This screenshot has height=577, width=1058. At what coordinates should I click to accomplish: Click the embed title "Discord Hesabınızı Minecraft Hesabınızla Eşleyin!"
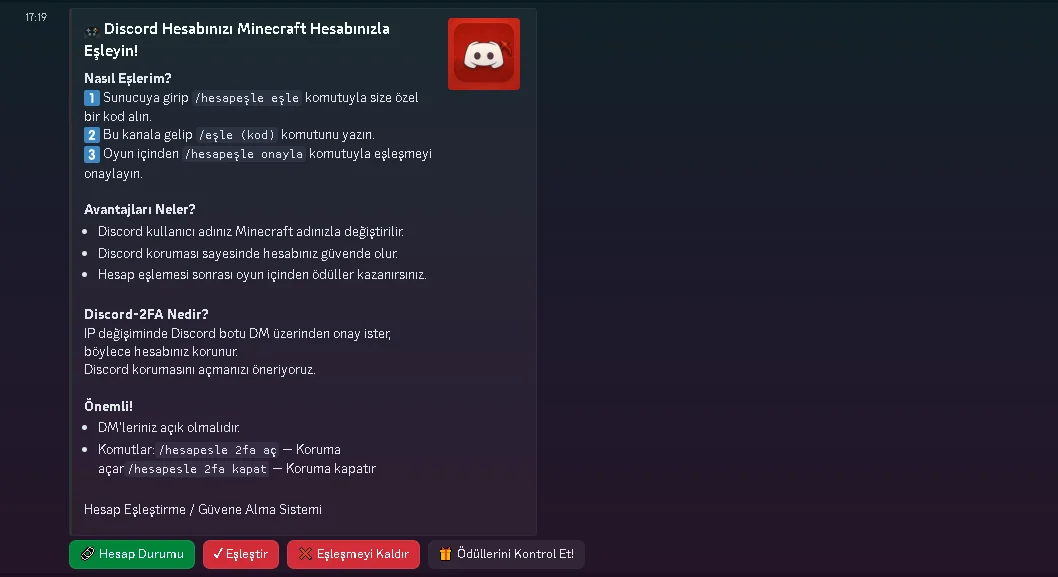(x=237, y=39)
